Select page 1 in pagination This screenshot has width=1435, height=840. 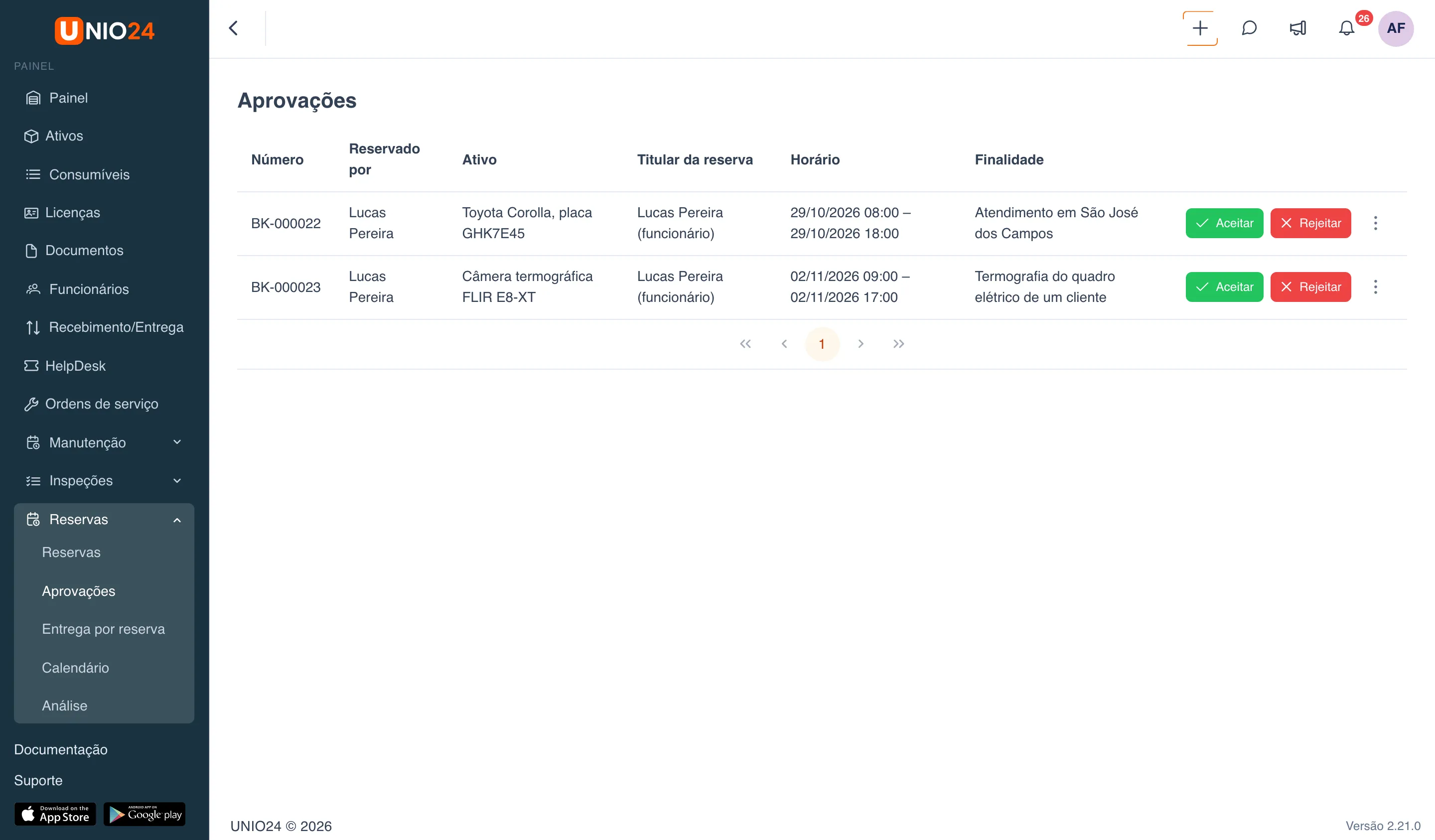pyautogui.click(x=822, y=344)
